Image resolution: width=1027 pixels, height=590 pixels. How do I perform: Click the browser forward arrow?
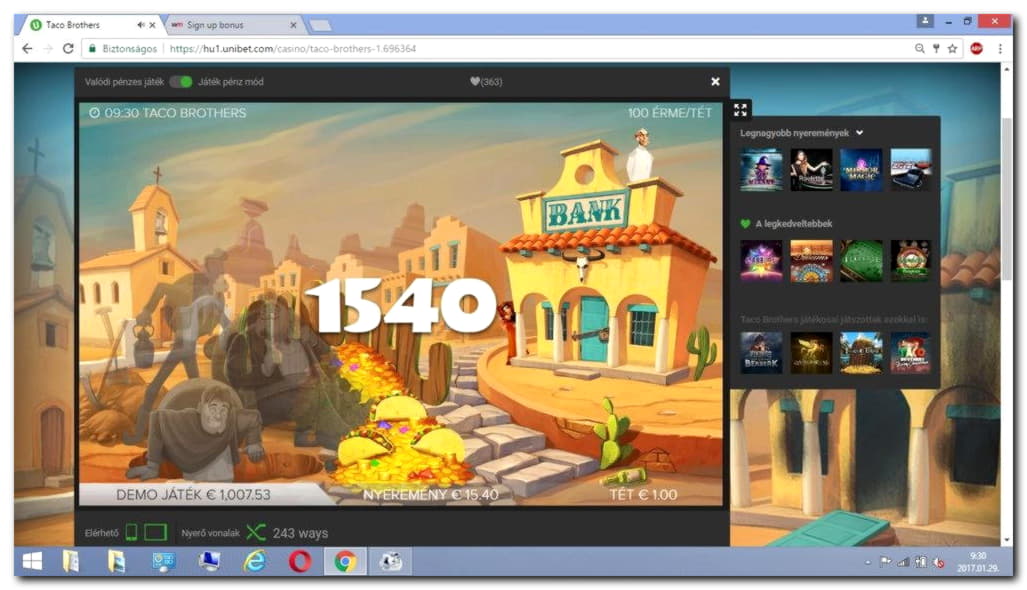[x=48, y=48]
